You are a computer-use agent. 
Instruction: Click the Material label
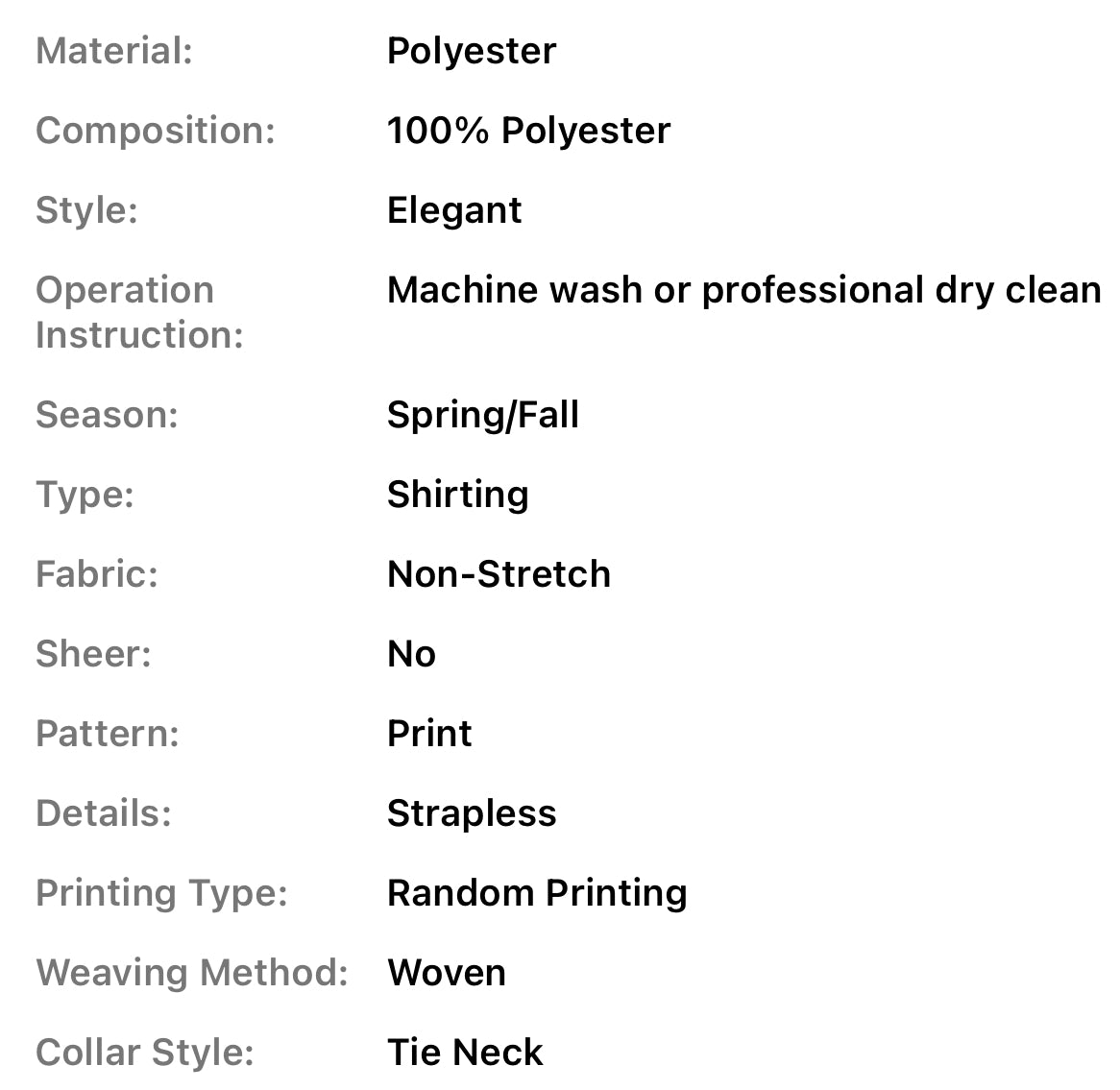pyautogui.click(x=113, y=51)
